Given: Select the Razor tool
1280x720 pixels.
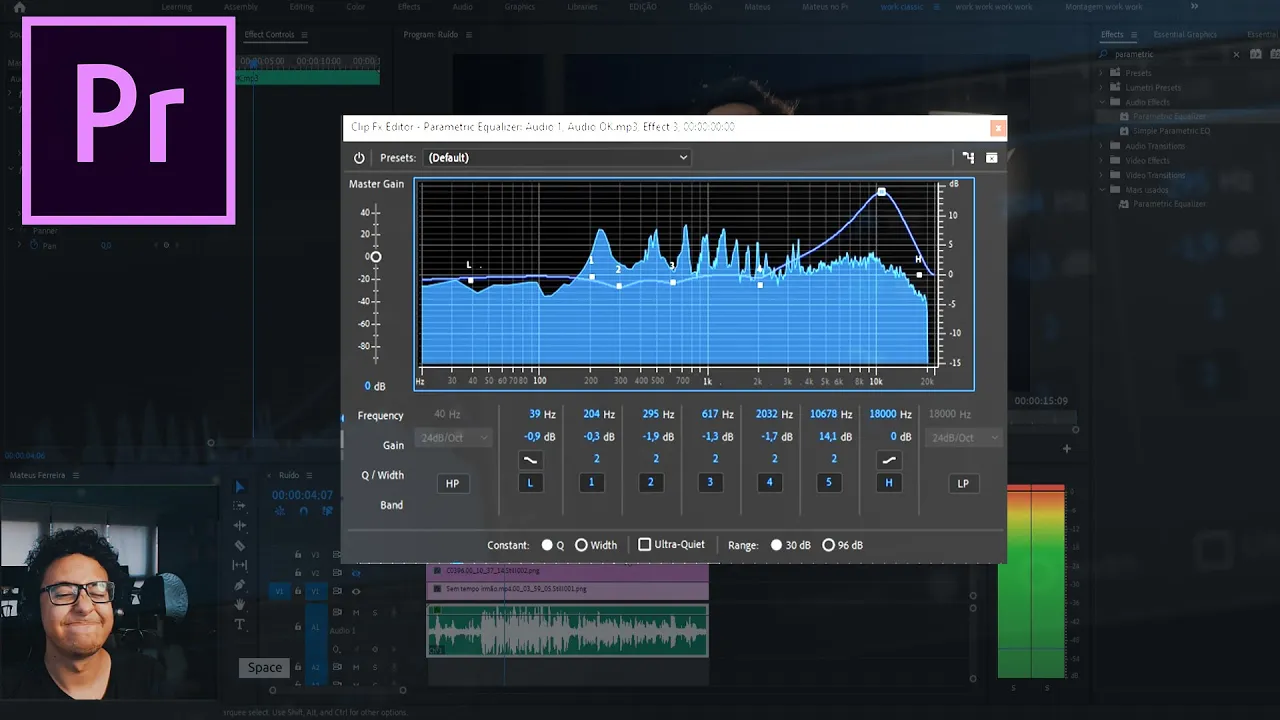Looking at the screenshot, I should [x=239, y=545].
